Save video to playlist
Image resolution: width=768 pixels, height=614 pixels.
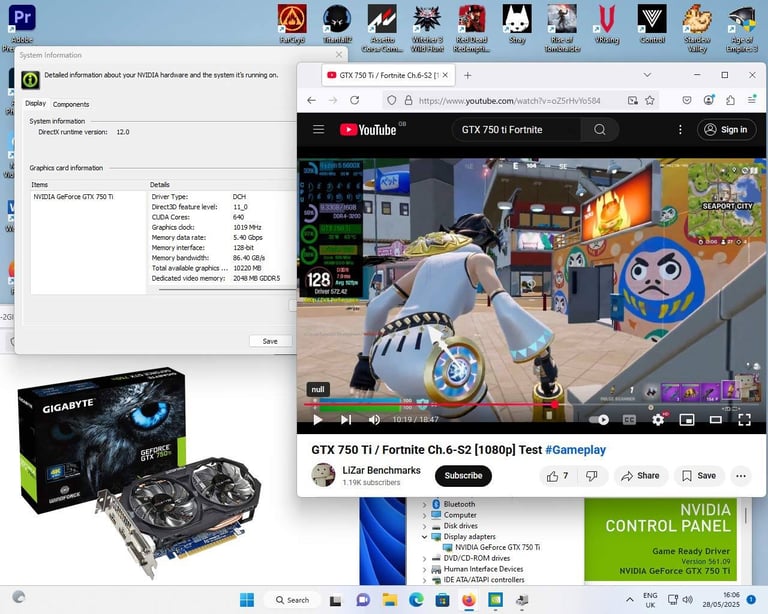[699, 475]
